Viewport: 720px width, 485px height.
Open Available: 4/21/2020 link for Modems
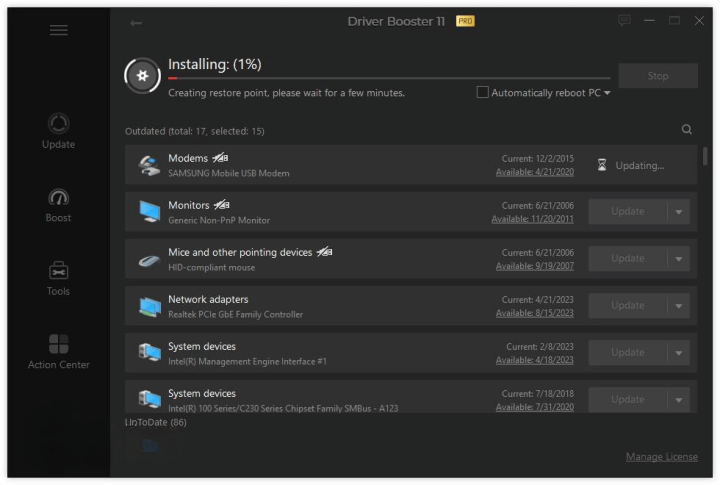[534, 172]
